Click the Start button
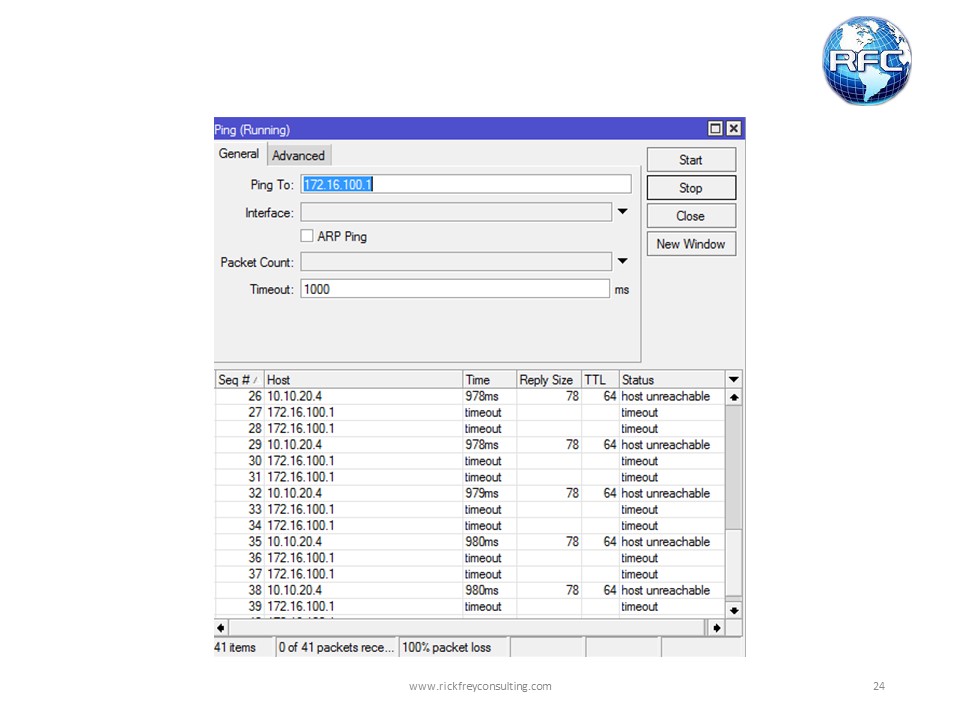 [x=690, y=159]
